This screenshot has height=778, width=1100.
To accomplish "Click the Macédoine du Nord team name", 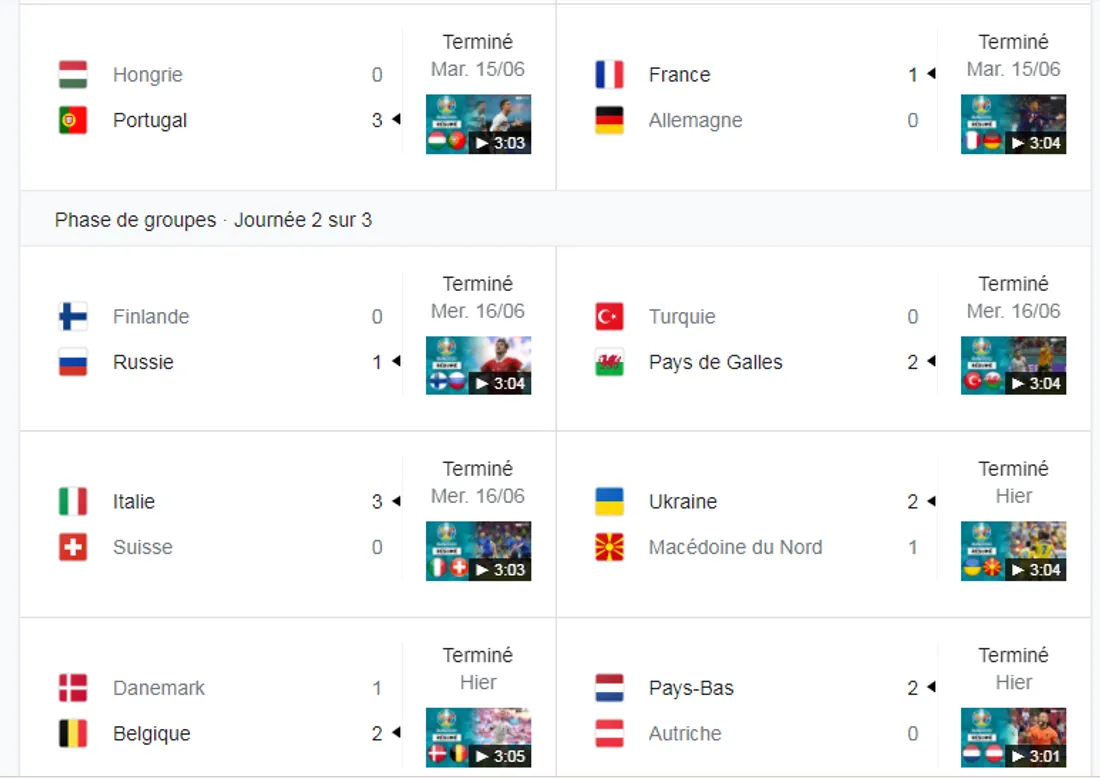I will tap(735, 547).
